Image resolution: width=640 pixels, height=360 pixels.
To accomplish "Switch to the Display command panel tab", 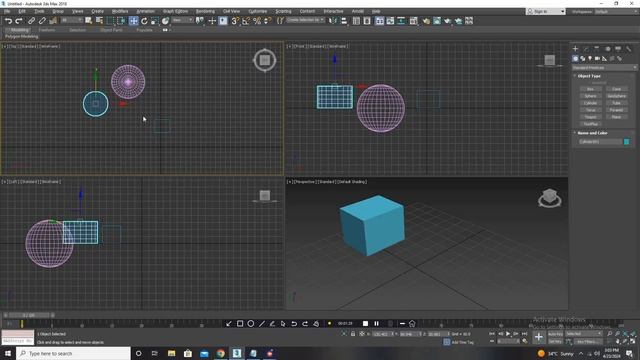I will click(618, 49).
